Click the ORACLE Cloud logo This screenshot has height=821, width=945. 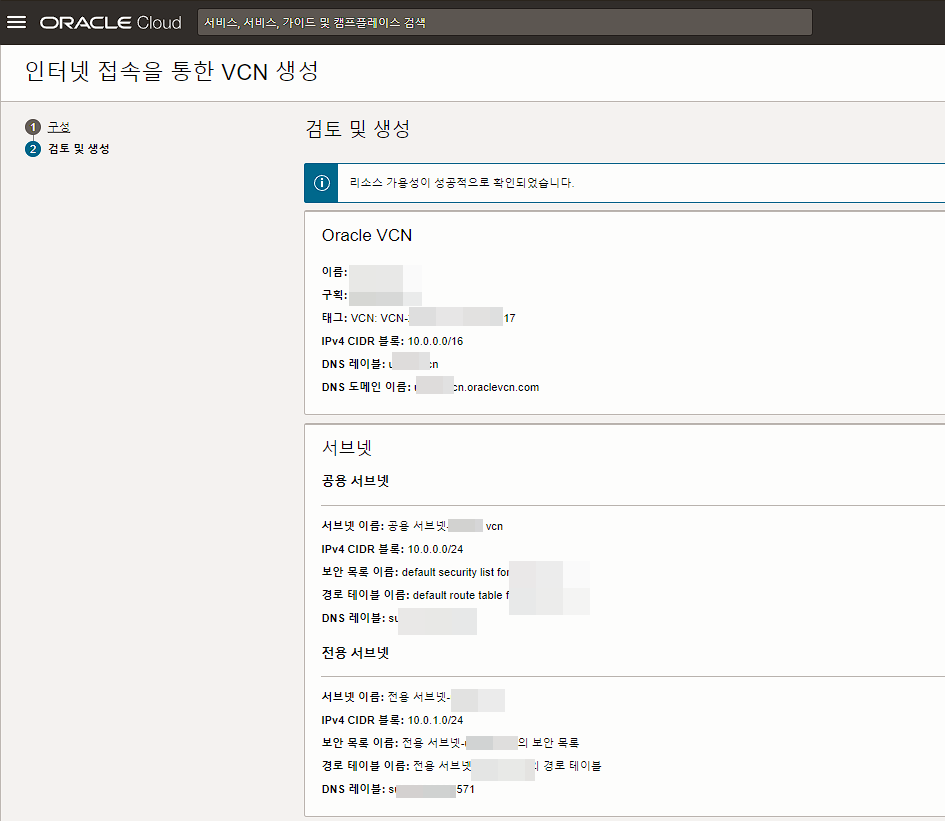(x=110, y=22)
